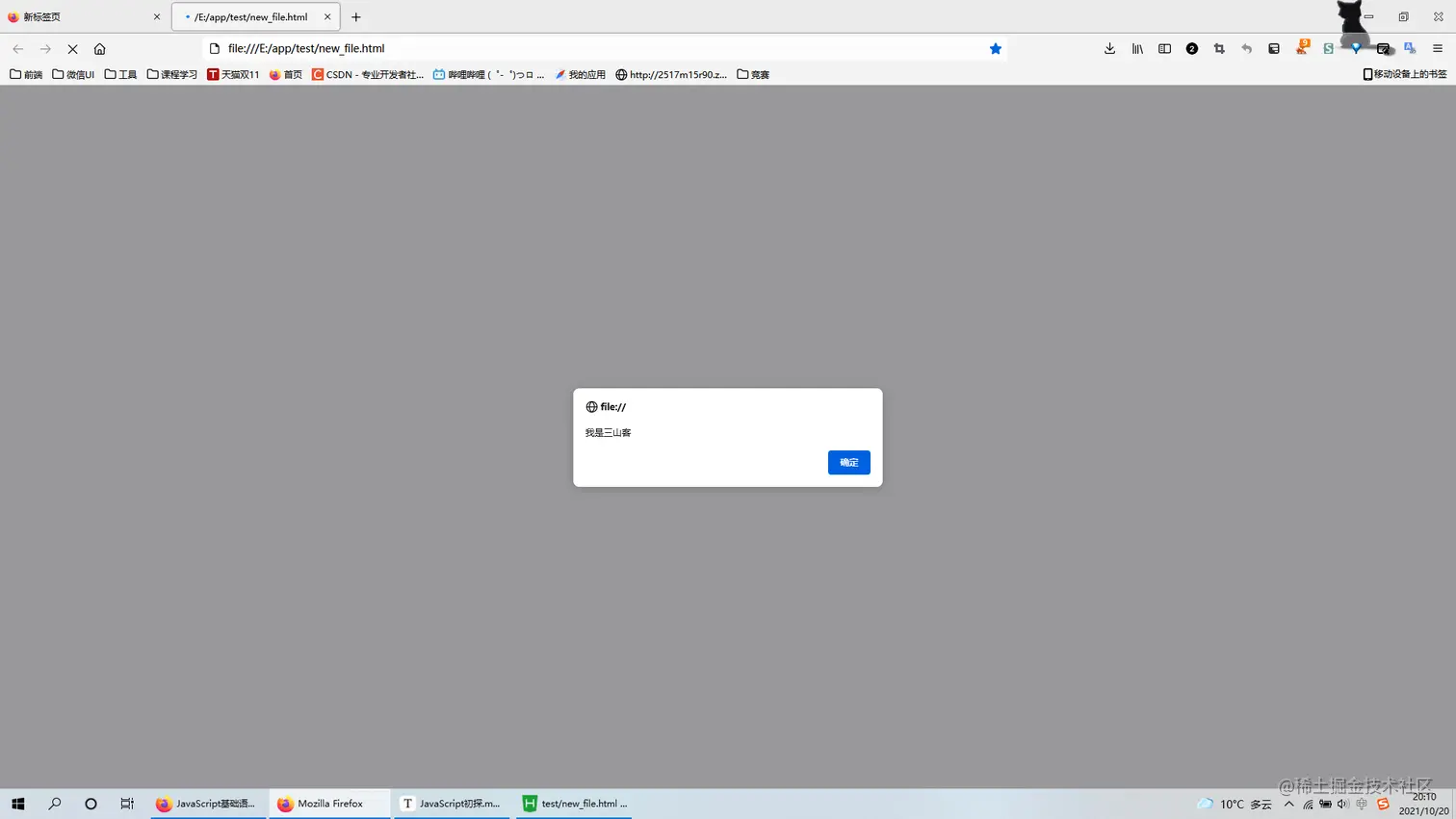This screenshot has height=819, width=1456.
Task: Stop page loading with the X icon
Action: 72,48
